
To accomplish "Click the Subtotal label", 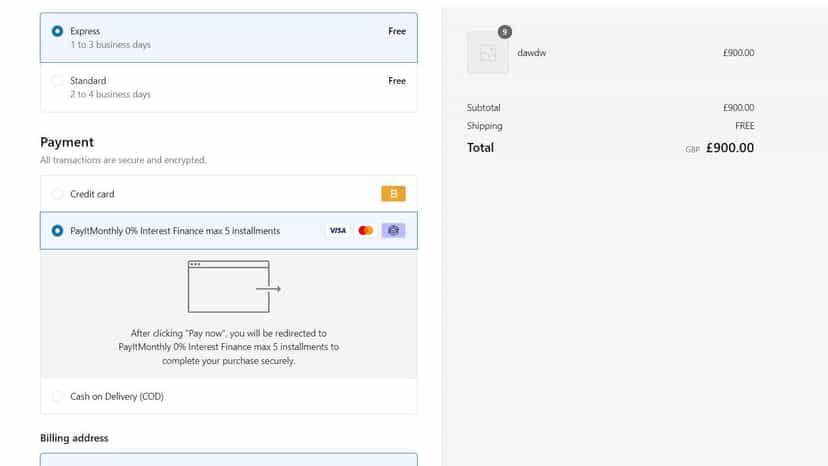I will (x=483, y=108).
